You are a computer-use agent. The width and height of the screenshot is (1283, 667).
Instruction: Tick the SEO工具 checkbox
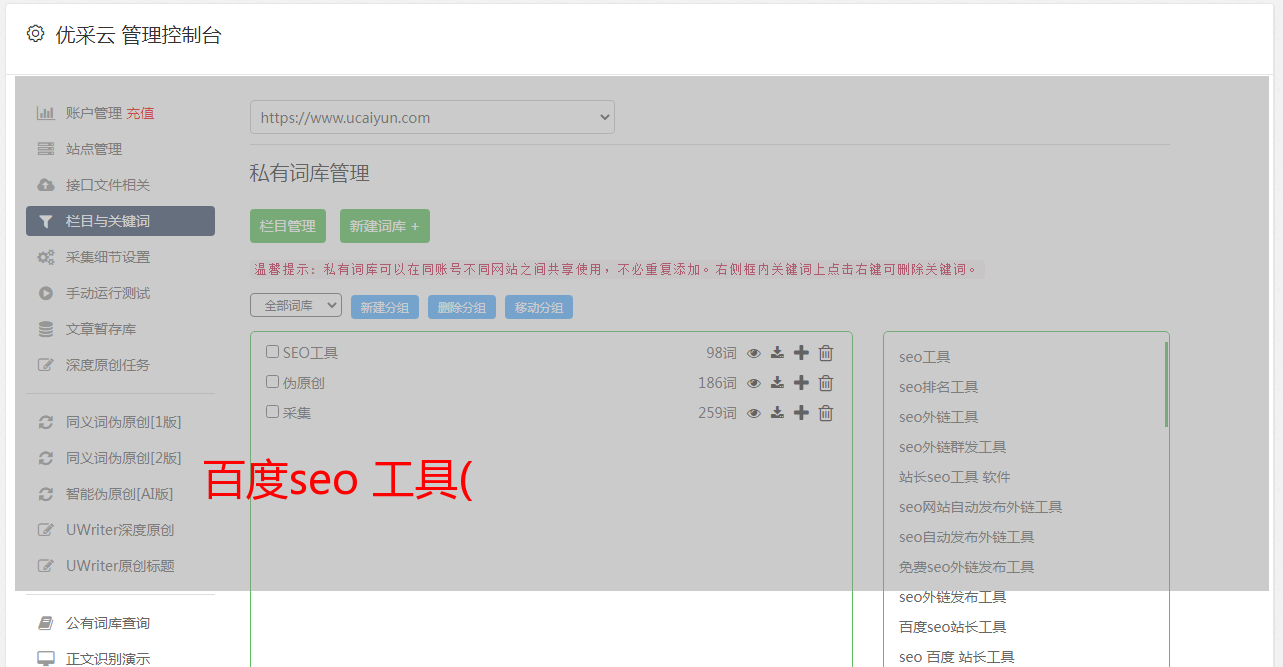272,352
